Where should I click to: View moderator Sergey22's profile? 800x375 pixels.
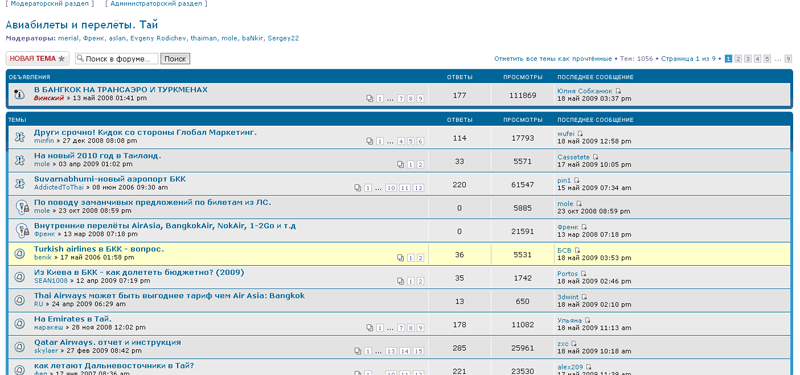[x=283, y=38]
